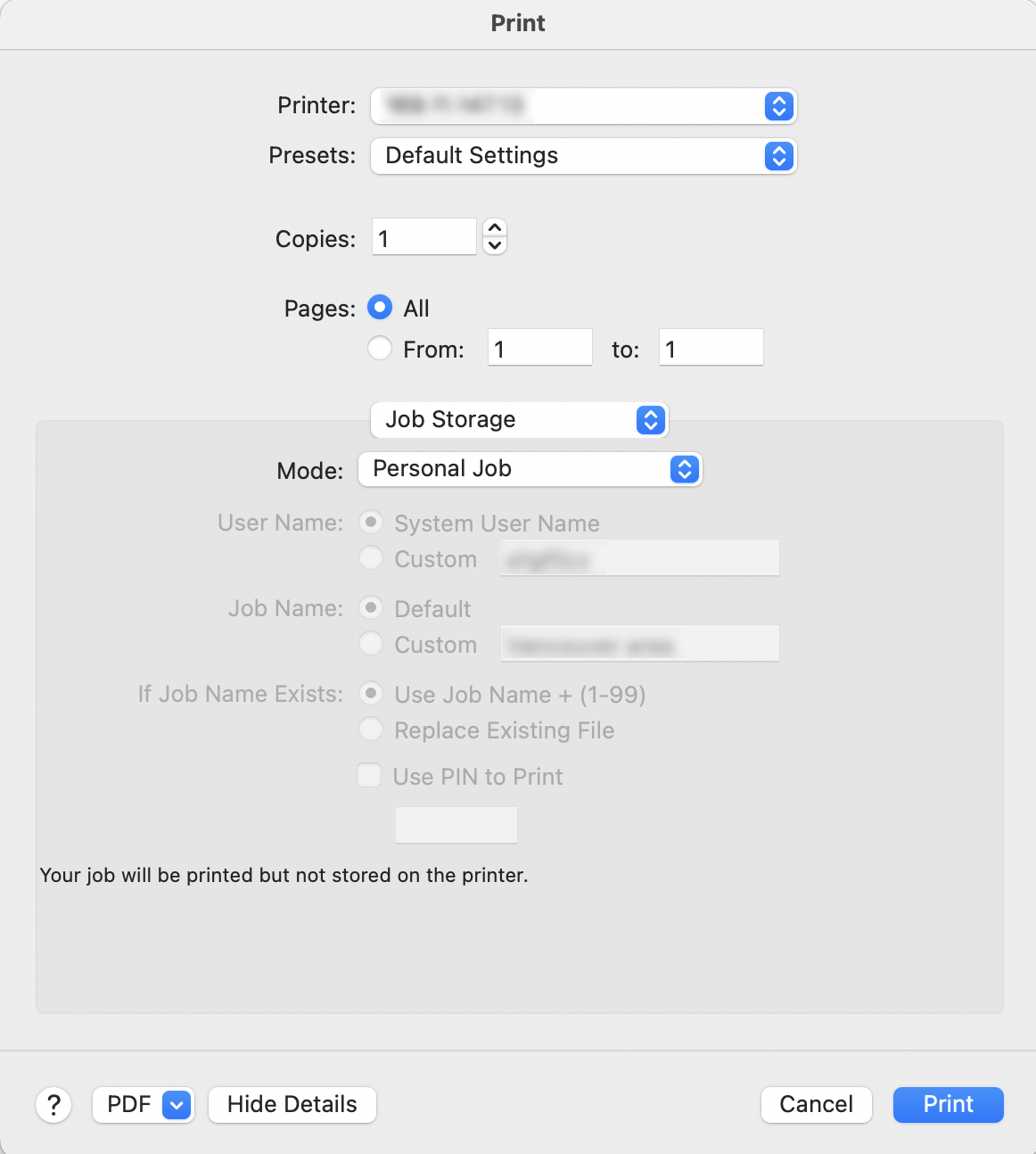Click the From page number field

coord(539,348)
